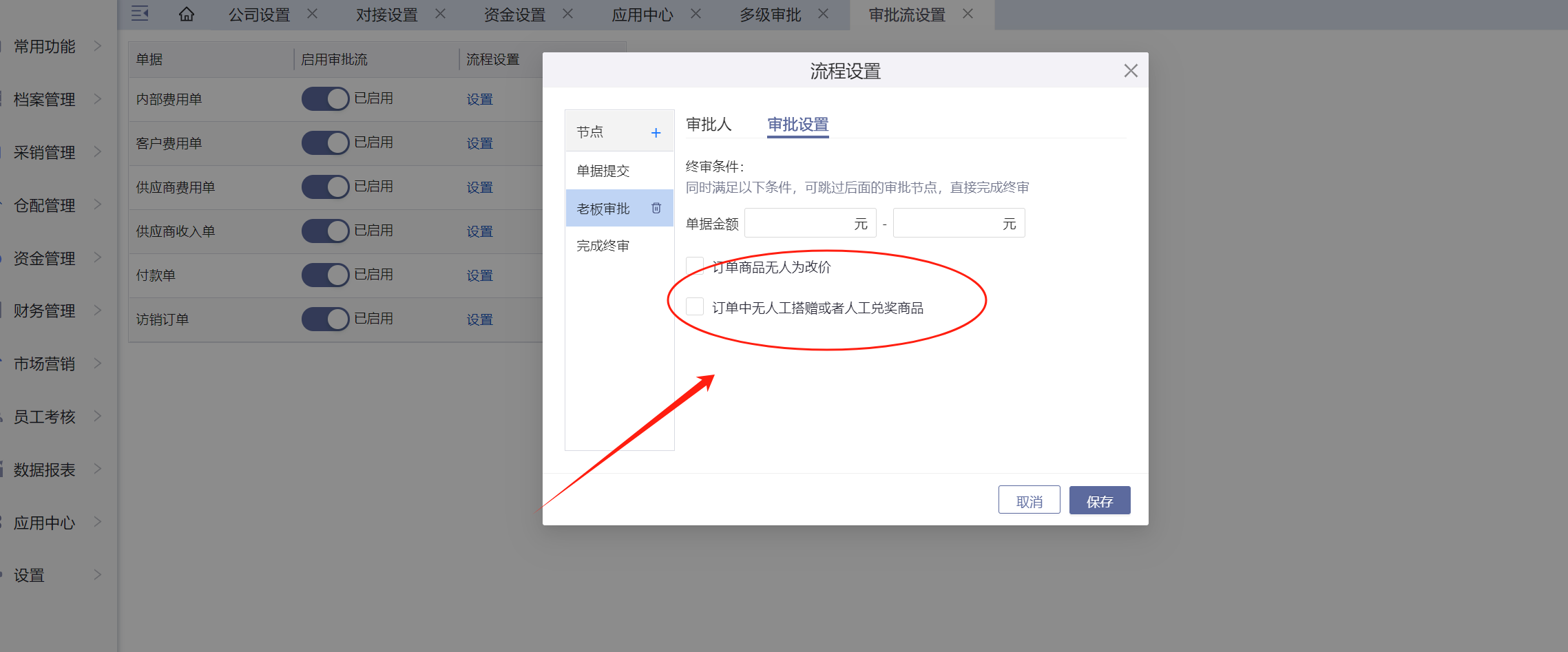The image size is (1568, 652).
Task: Switch to the 审批人 tab
Action: (x=709, y=125)
